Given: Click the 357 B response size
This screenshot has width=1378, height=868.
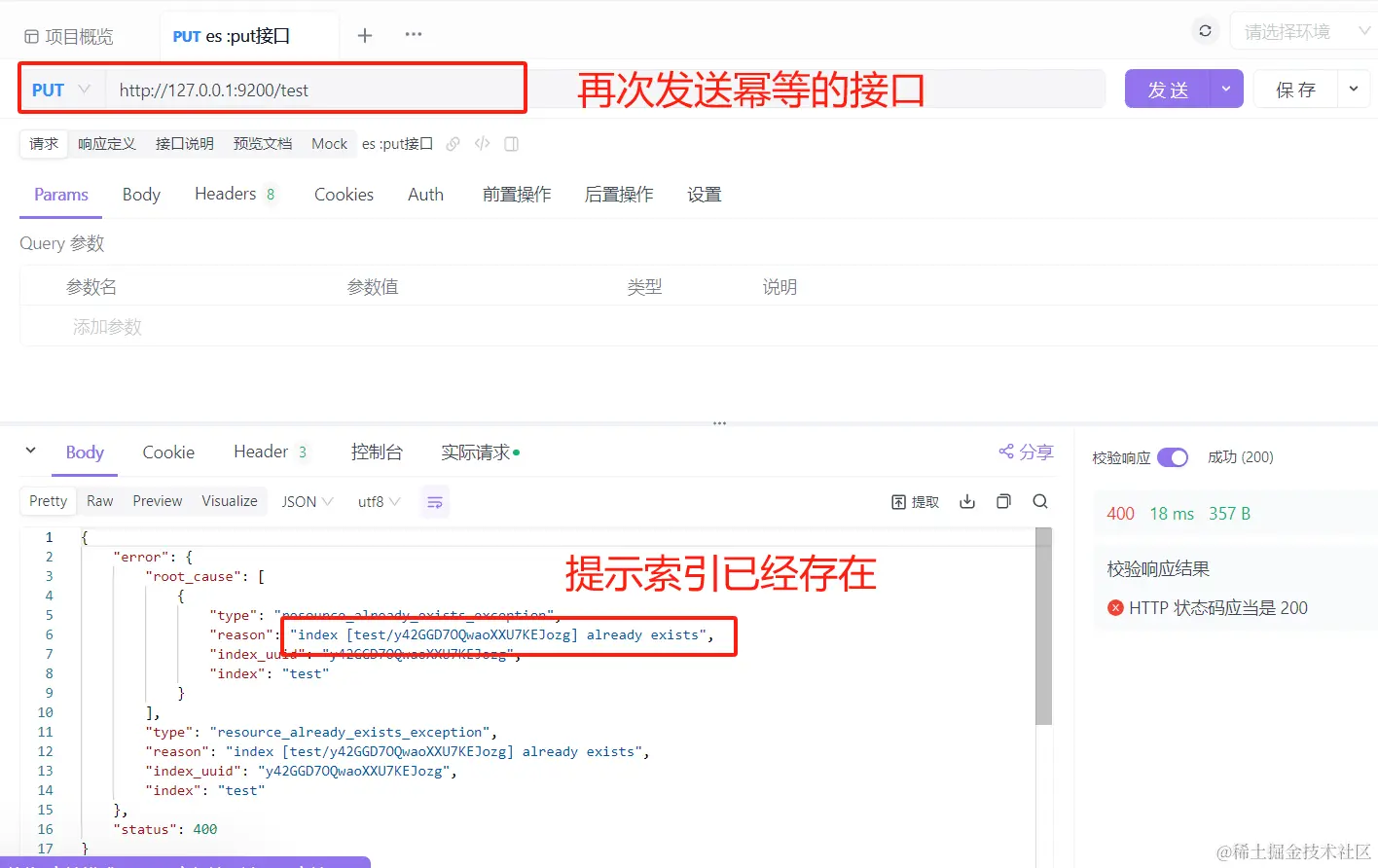Looking at the screenshot, I should click(1230, 514).
